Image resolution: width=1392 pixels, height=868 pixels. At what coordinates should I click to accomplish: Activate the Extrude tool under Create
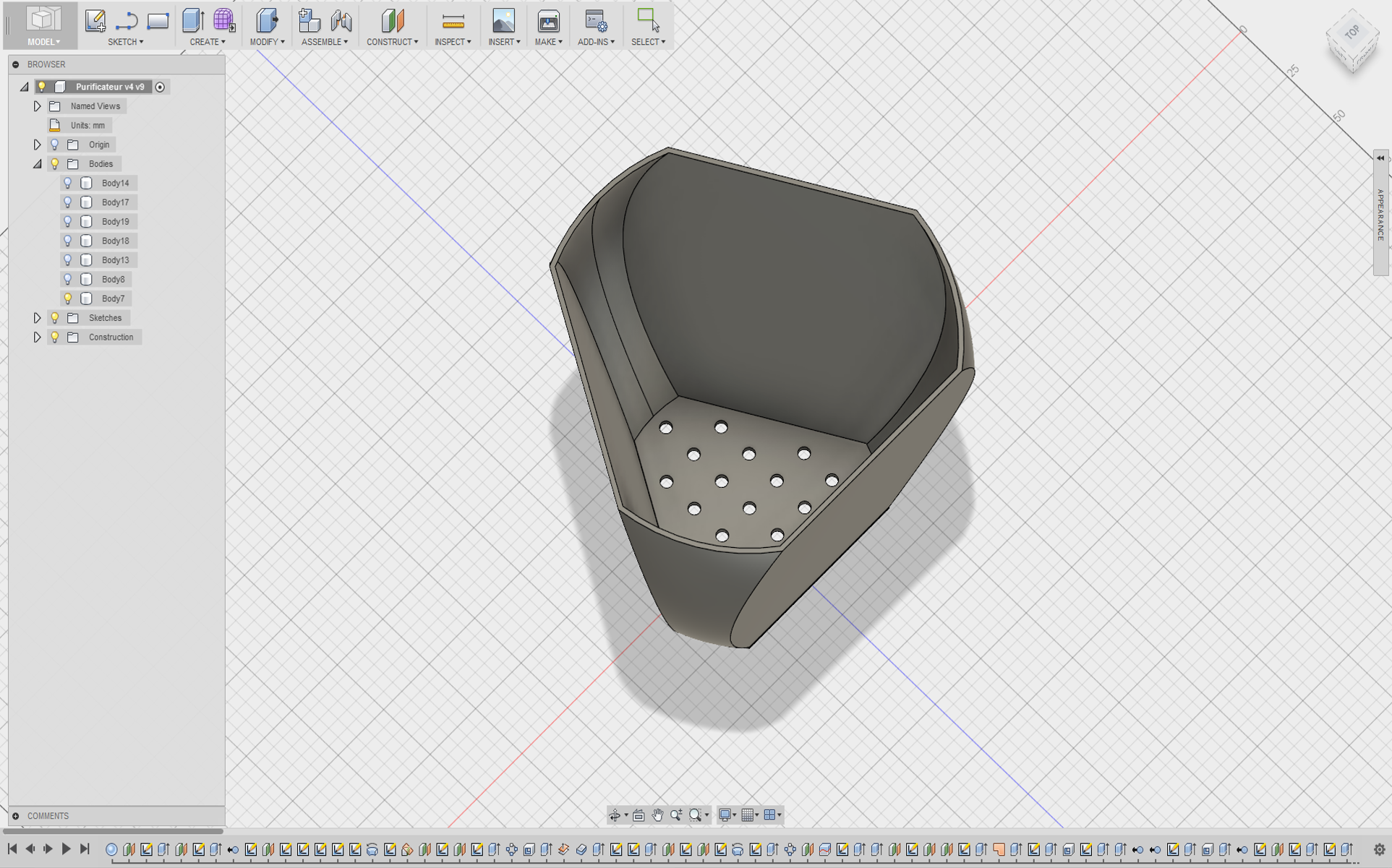coord(192,20)
